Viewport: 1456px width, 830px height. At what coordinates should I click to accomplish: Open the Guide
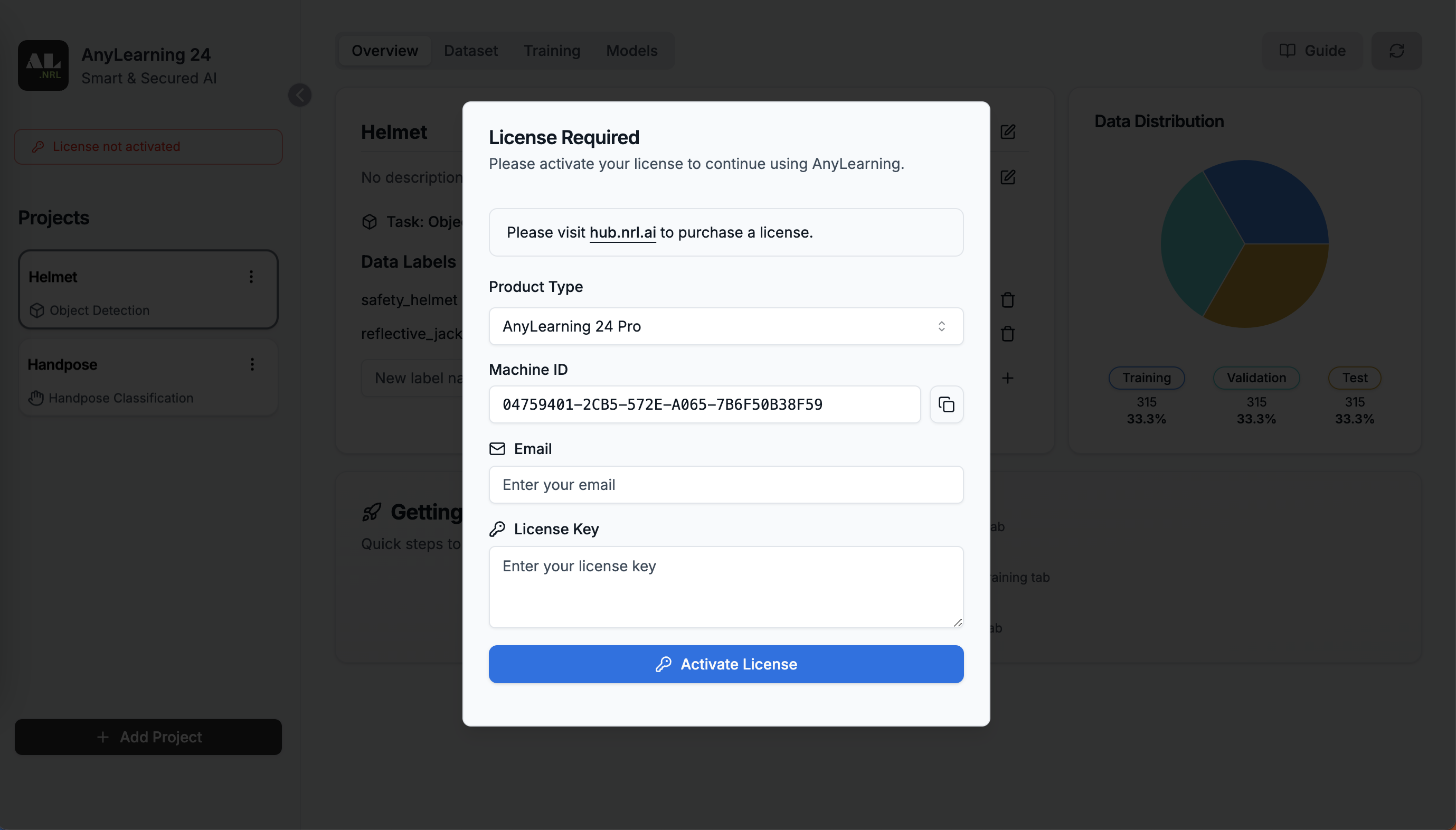[1312, 51]
